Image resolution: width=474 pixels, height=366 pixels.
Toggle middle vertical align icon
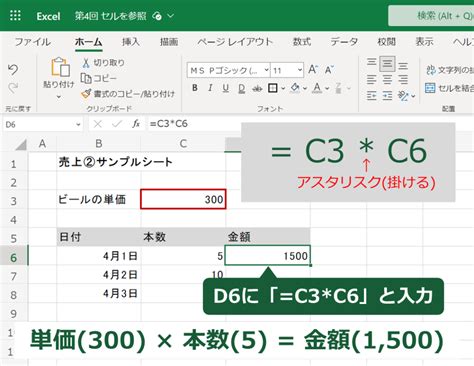[x=387, y=63]
